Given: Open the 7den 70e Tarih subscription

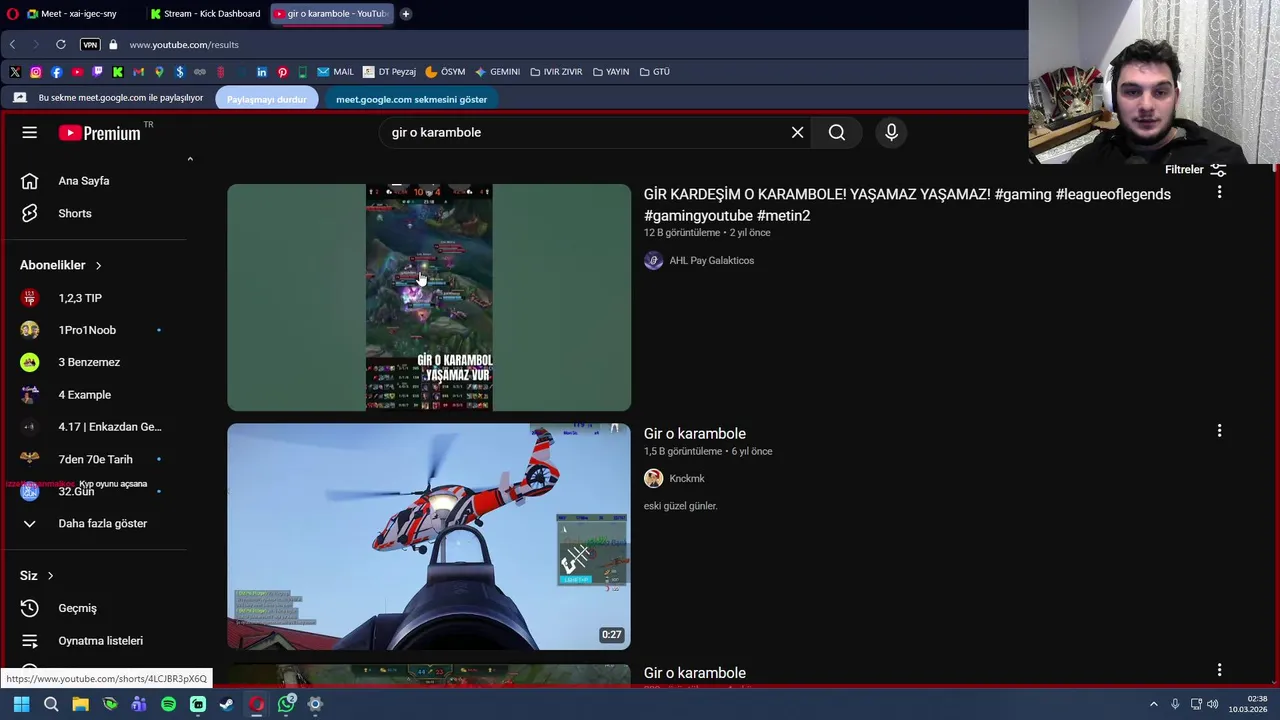Looking at the screenshot, I should 96,459.
